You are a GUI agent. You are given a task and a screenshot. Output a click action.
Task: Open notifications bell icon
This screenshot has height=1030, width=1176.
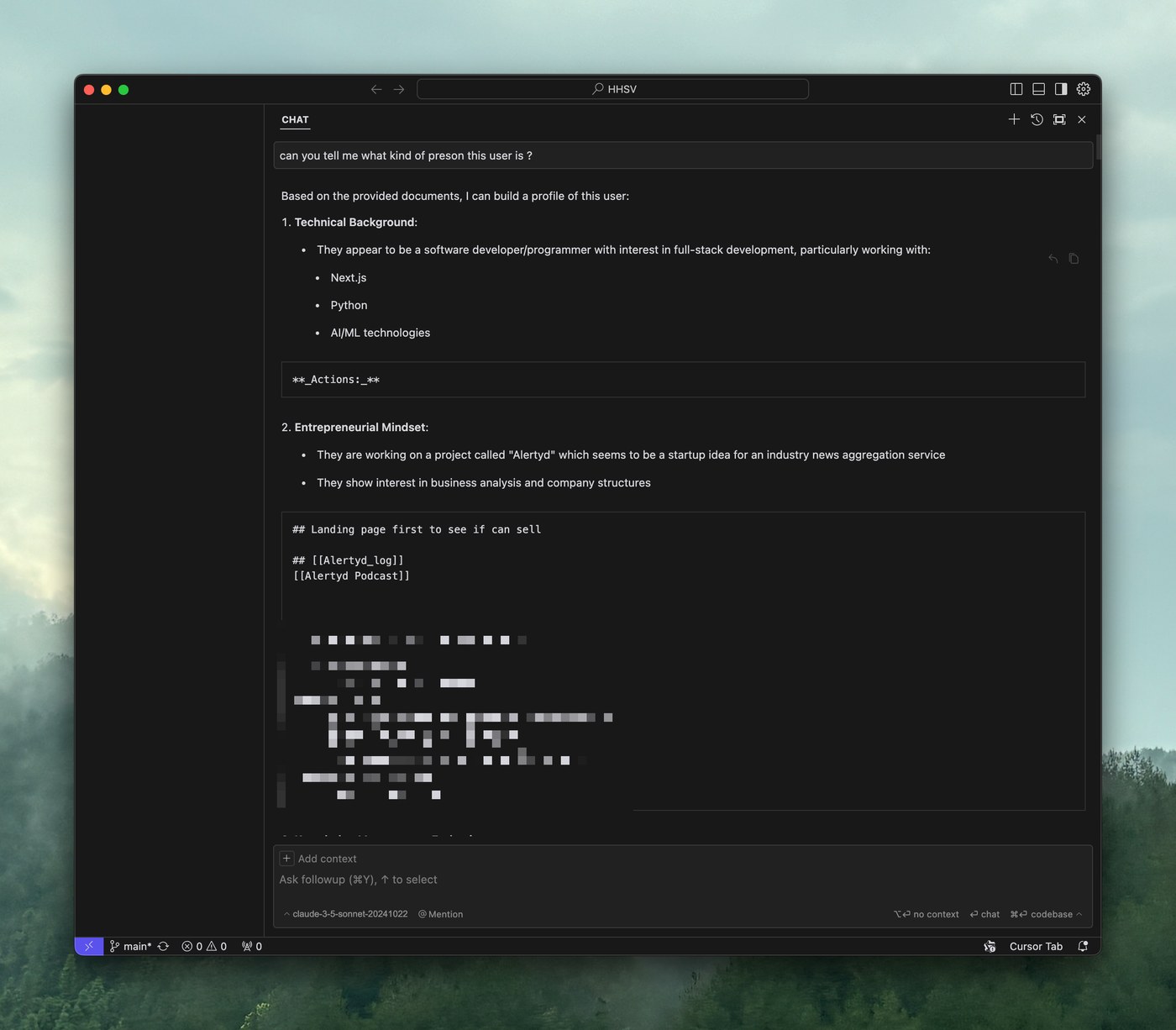pos(1083,946)
